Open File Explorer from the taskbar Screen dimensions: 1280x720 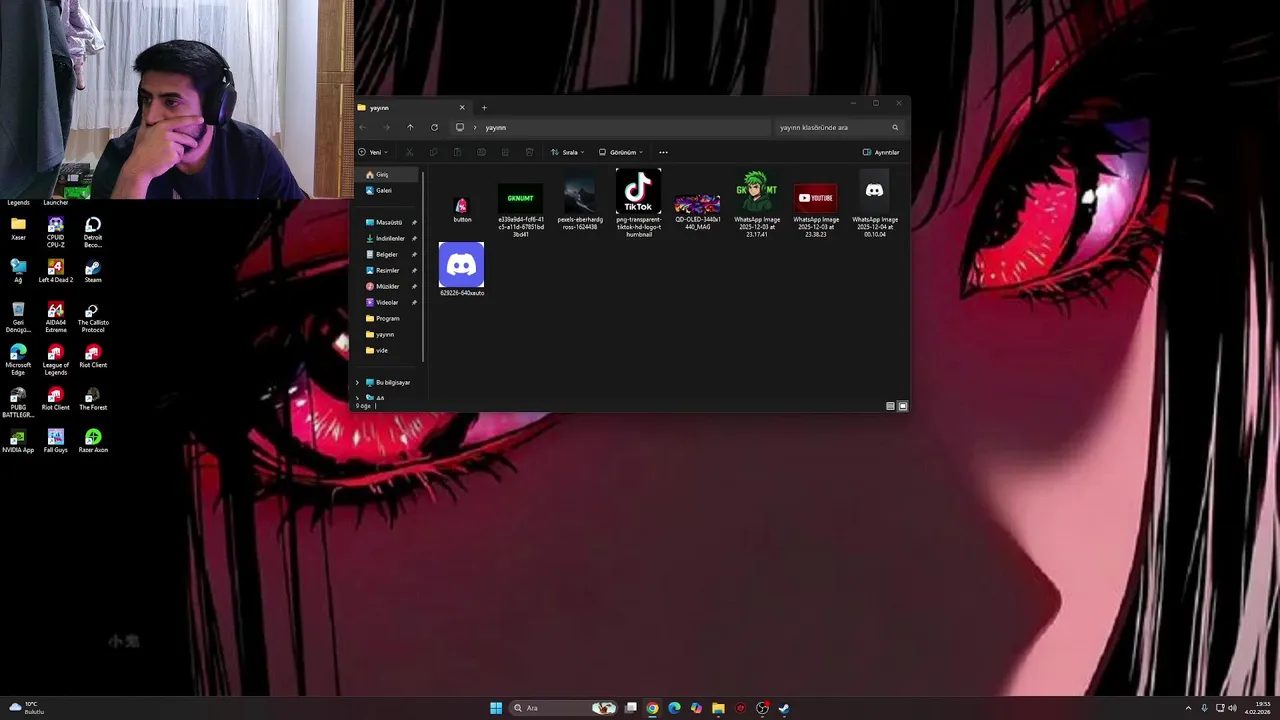(x=718, y=708)
